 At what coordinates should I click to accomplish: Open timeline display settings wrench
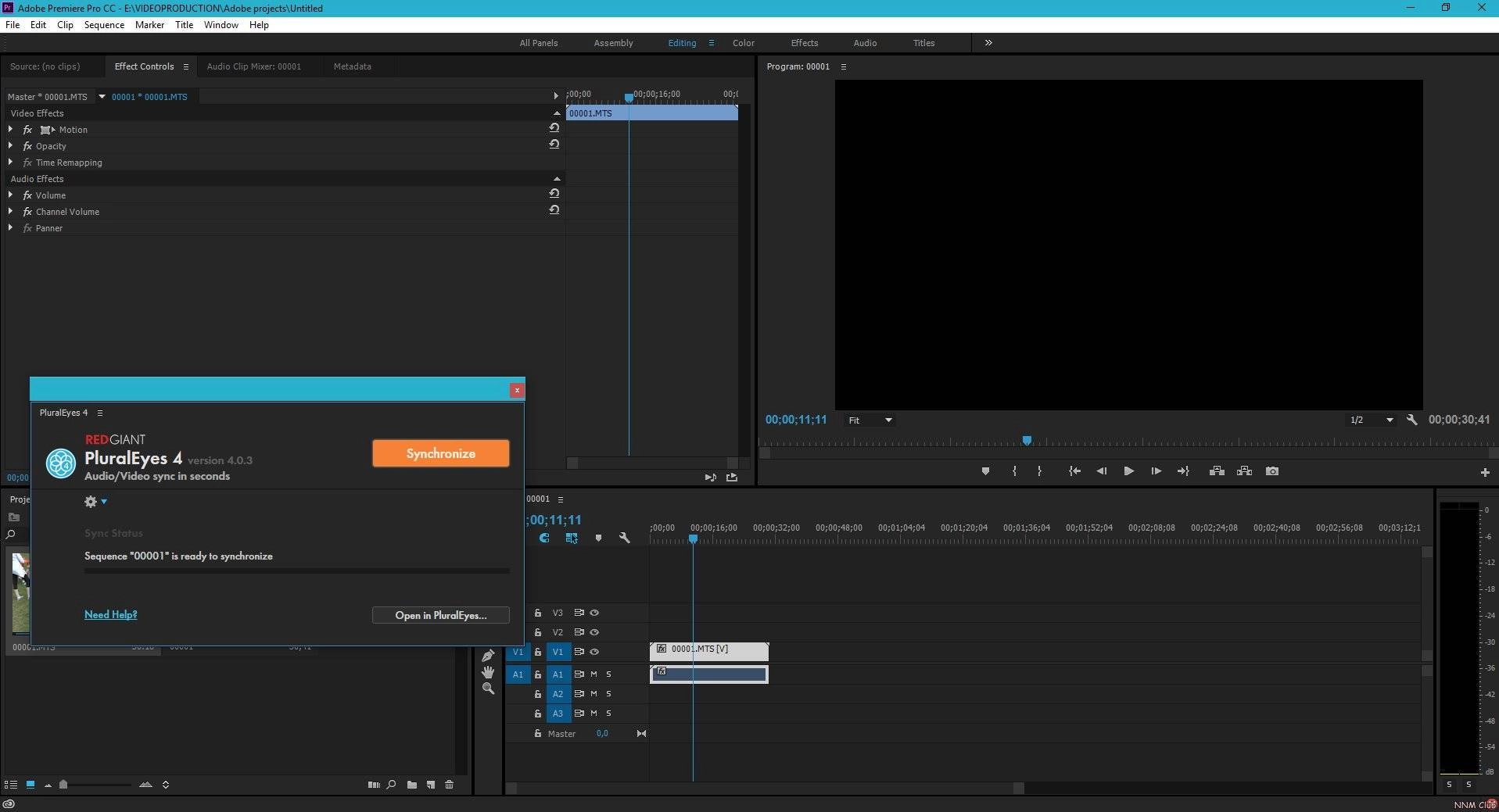(x=624, y=538)
